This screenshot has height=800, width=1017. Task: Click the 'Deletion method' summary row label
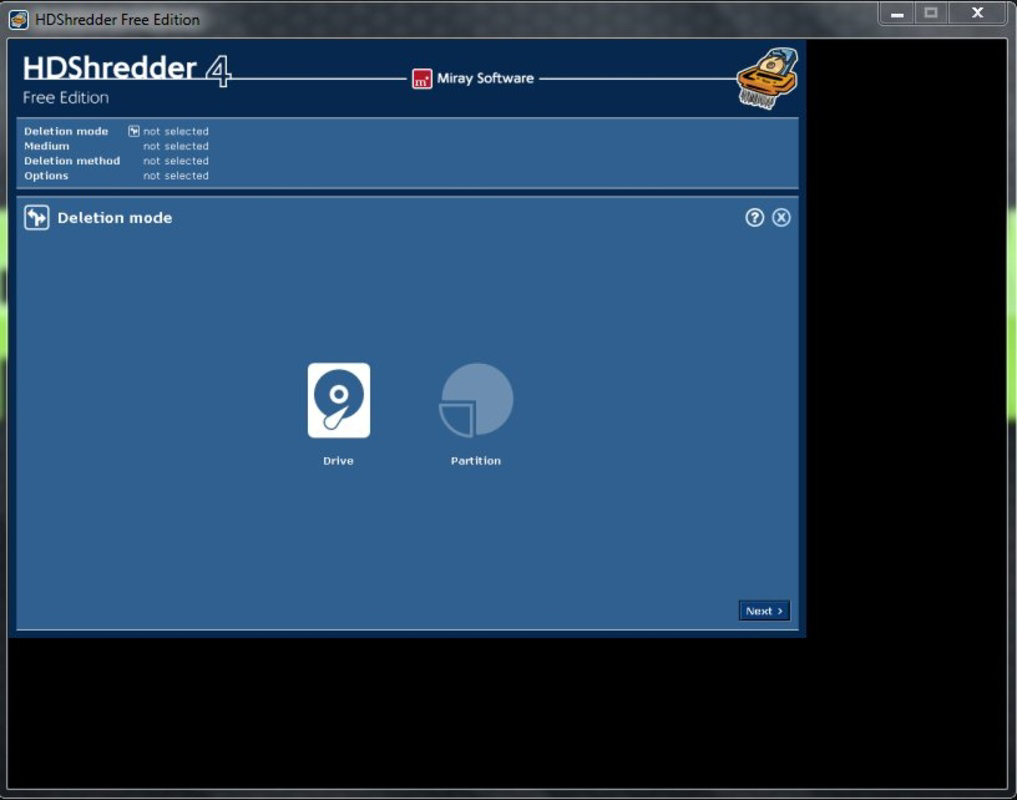[72, 161]
